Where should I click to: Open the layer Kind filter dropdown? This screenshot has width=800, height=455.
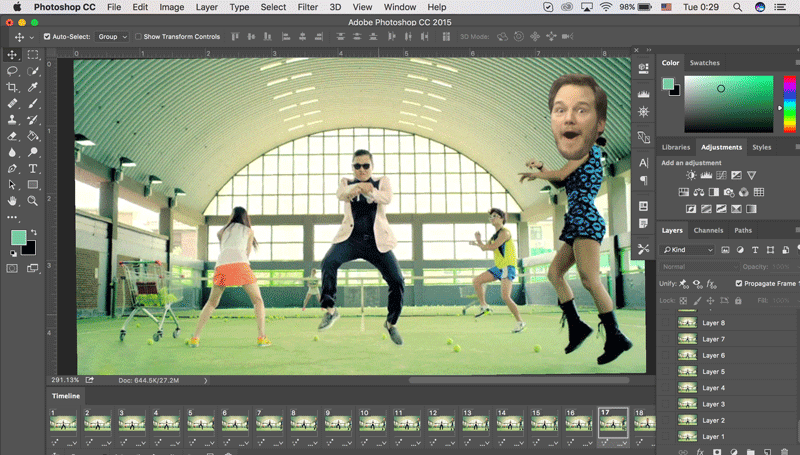[x=688, y=249]
